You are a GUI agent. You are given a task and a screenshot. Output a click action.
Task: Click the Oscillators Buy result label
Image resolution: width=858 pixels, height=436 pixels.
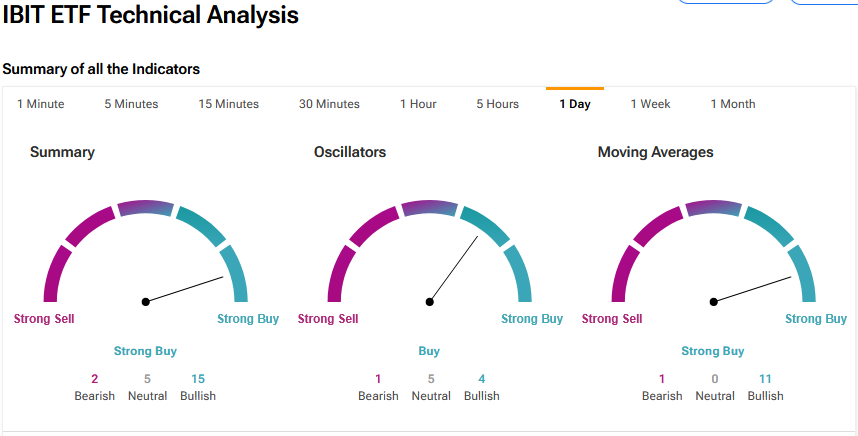point(429,351)
